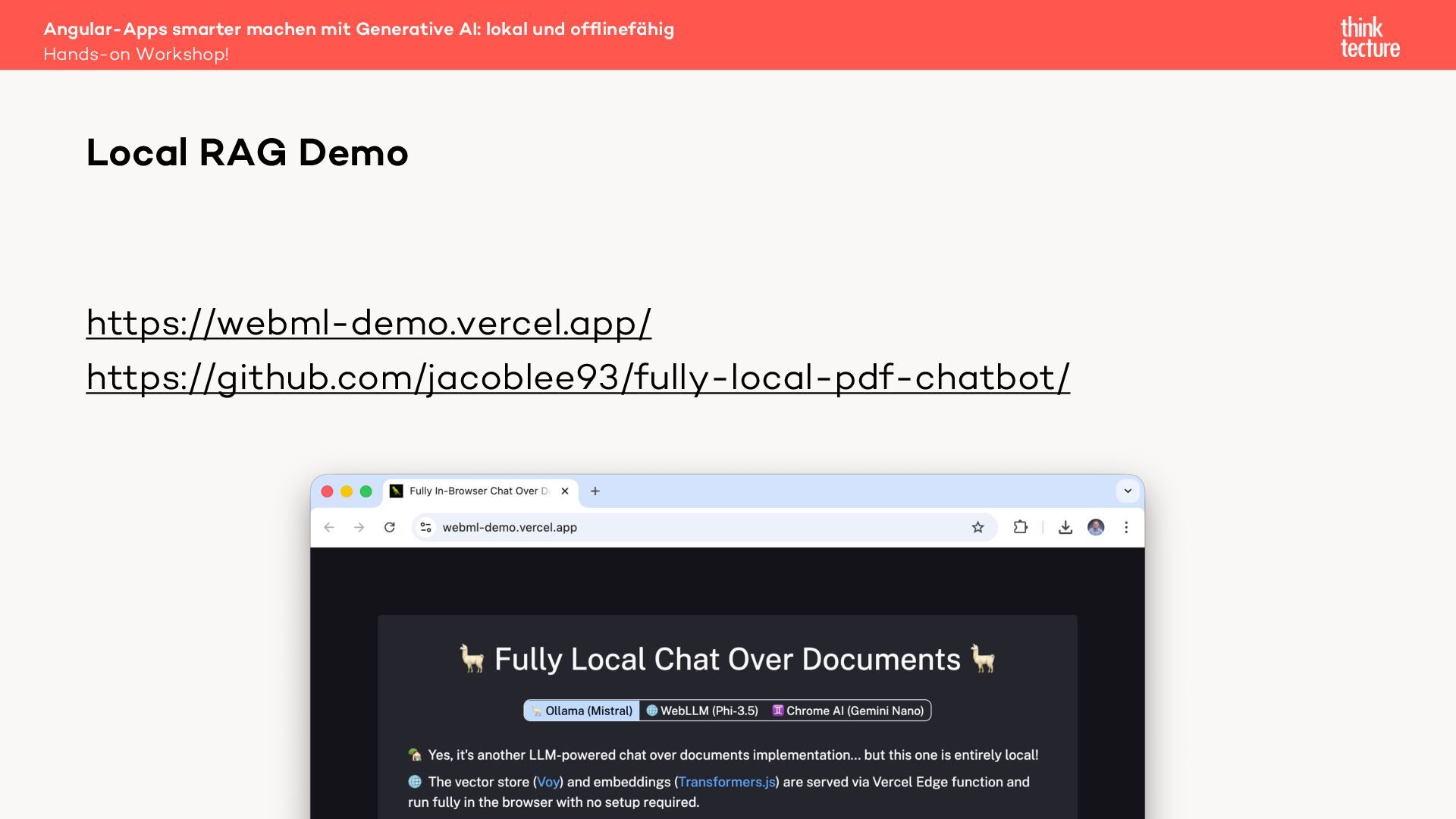Select WebLLM (Phi-3.5) model option
Screen dimensions: 1456x819
click(702, 711)
